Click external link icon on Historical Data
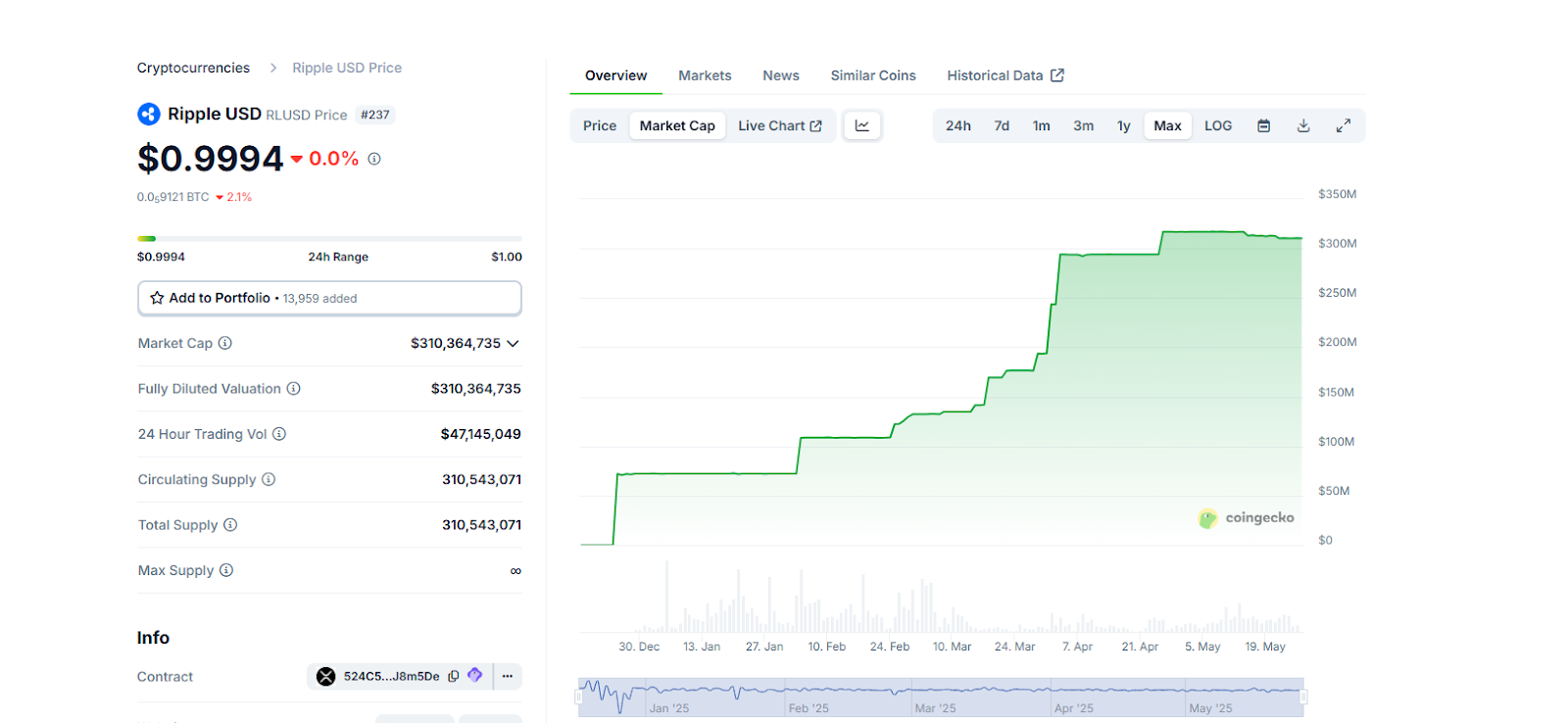 [x=1057, y=75]
